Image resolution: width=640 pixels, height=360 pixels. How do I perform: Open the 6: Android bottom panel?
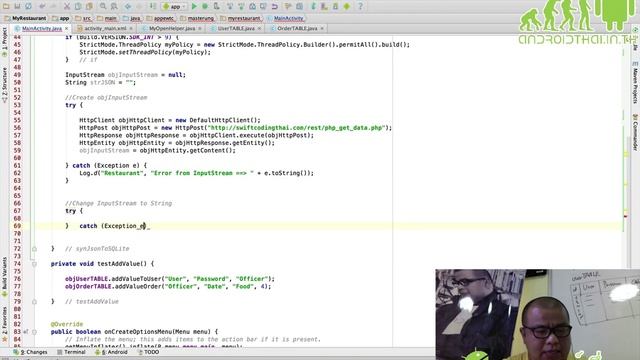pyautogui.click(x=111, y=352)
